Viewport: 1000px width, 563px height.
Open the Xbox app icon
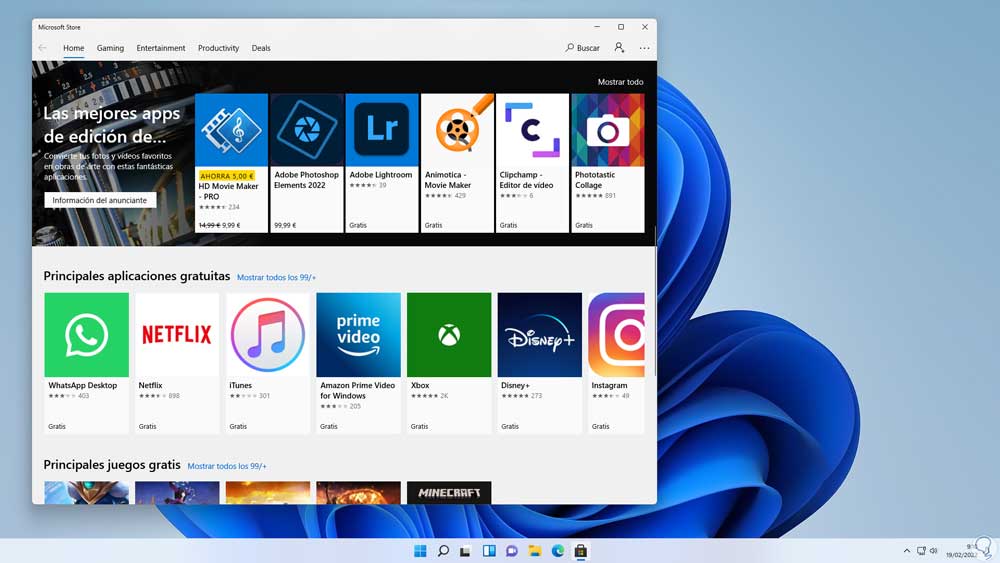(x=449, y=335)
